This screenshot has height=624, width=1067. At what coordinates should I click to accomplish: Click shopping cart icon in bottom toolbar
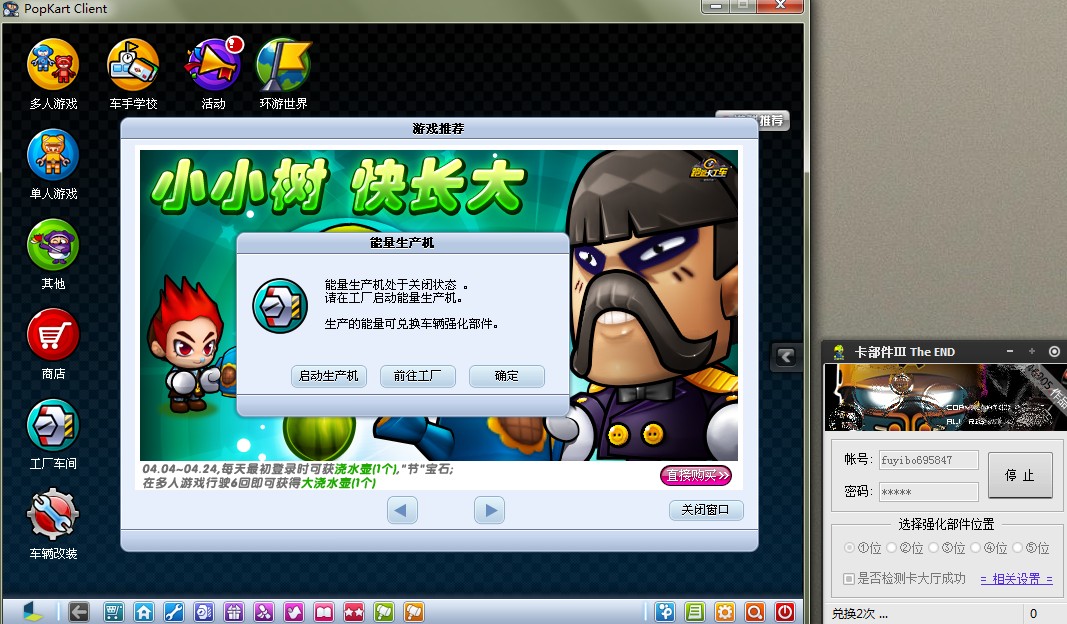(113, 612)
